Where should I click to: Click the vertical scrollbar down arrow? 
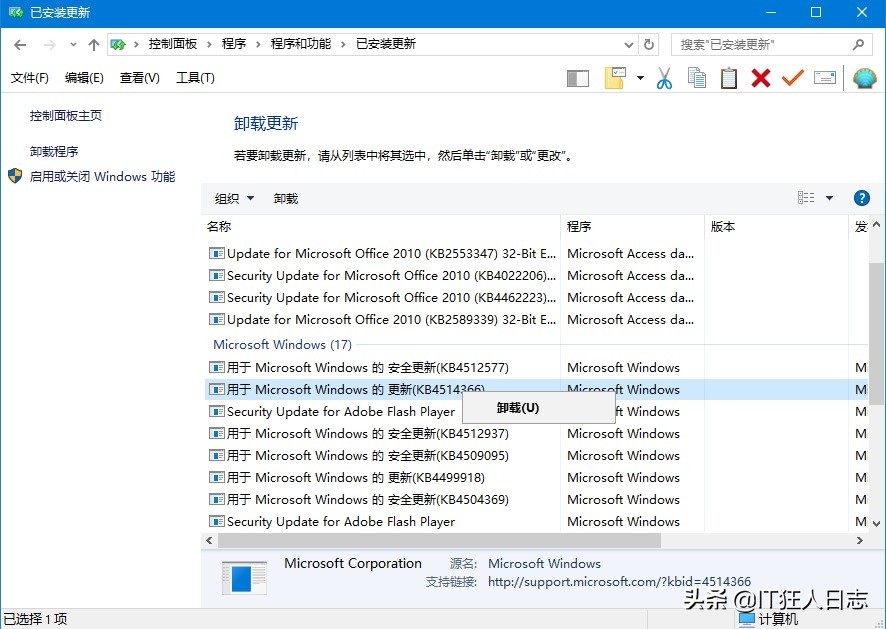coord(876,524)
